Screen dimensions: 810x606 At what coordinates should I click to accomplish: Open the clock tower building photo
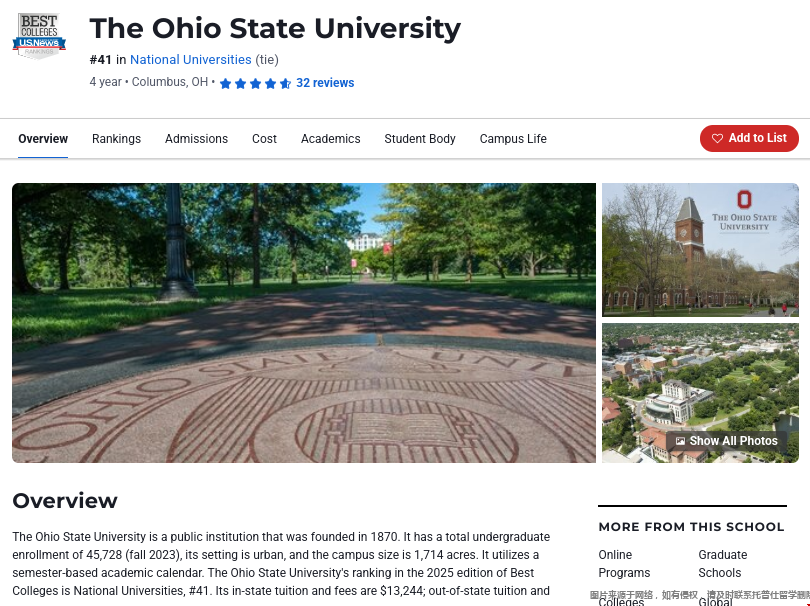coord(700,250)
